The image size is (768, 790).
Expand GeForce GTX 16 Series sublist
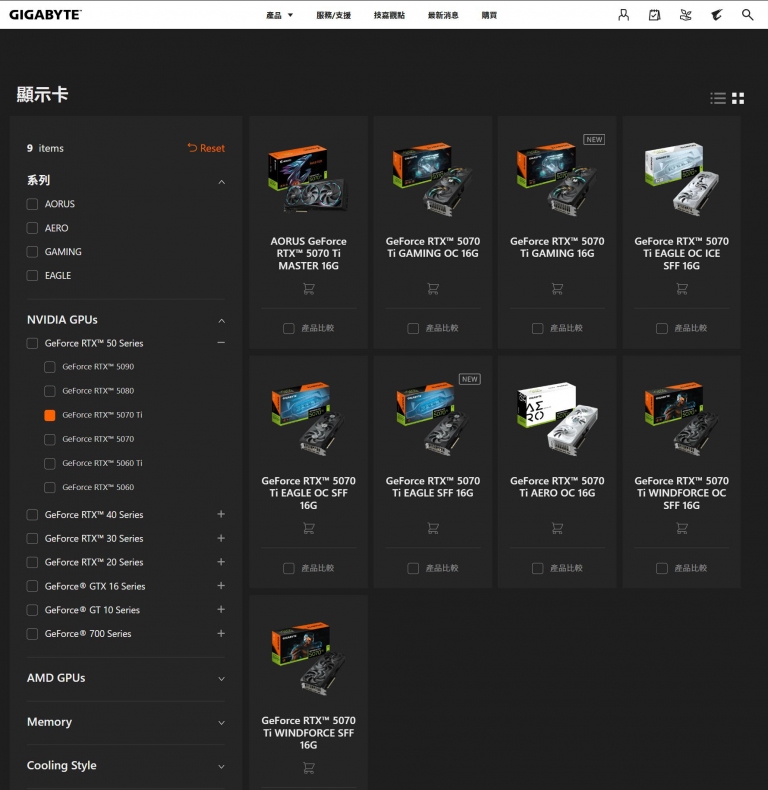click(221, 585)
